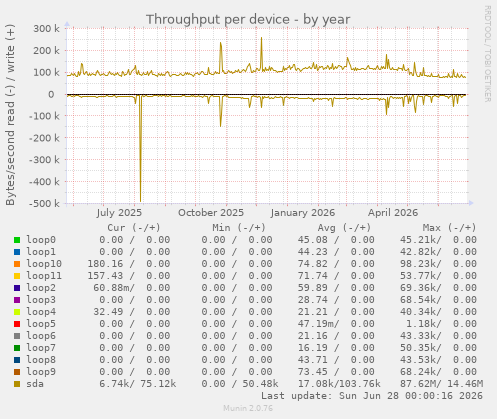Click sda current value '6.74k/ 75.12k'
Screen dimensions: 497x419
tap(138, 384)
